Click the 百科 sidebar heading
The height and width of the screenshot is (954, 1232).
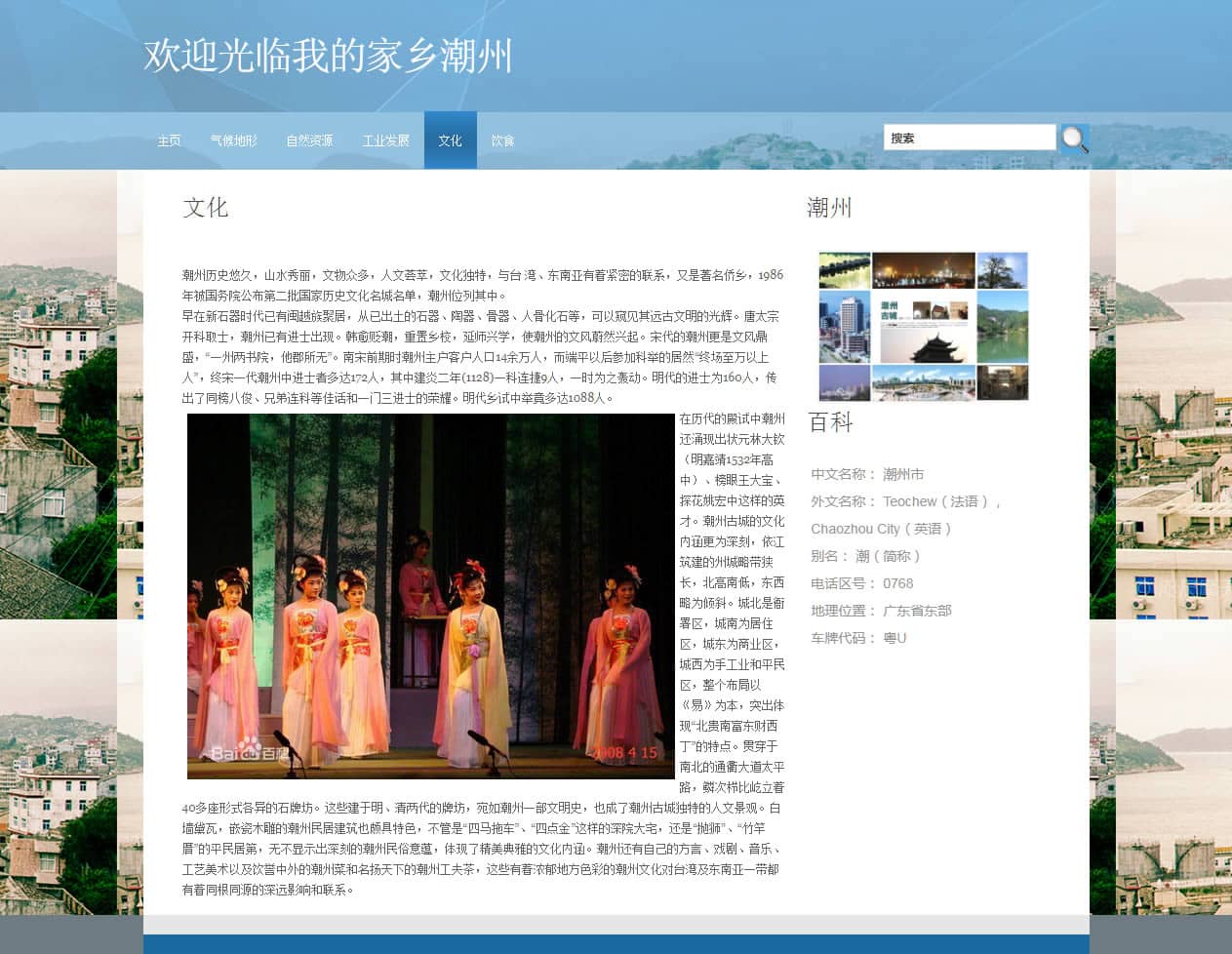[830, 422]
